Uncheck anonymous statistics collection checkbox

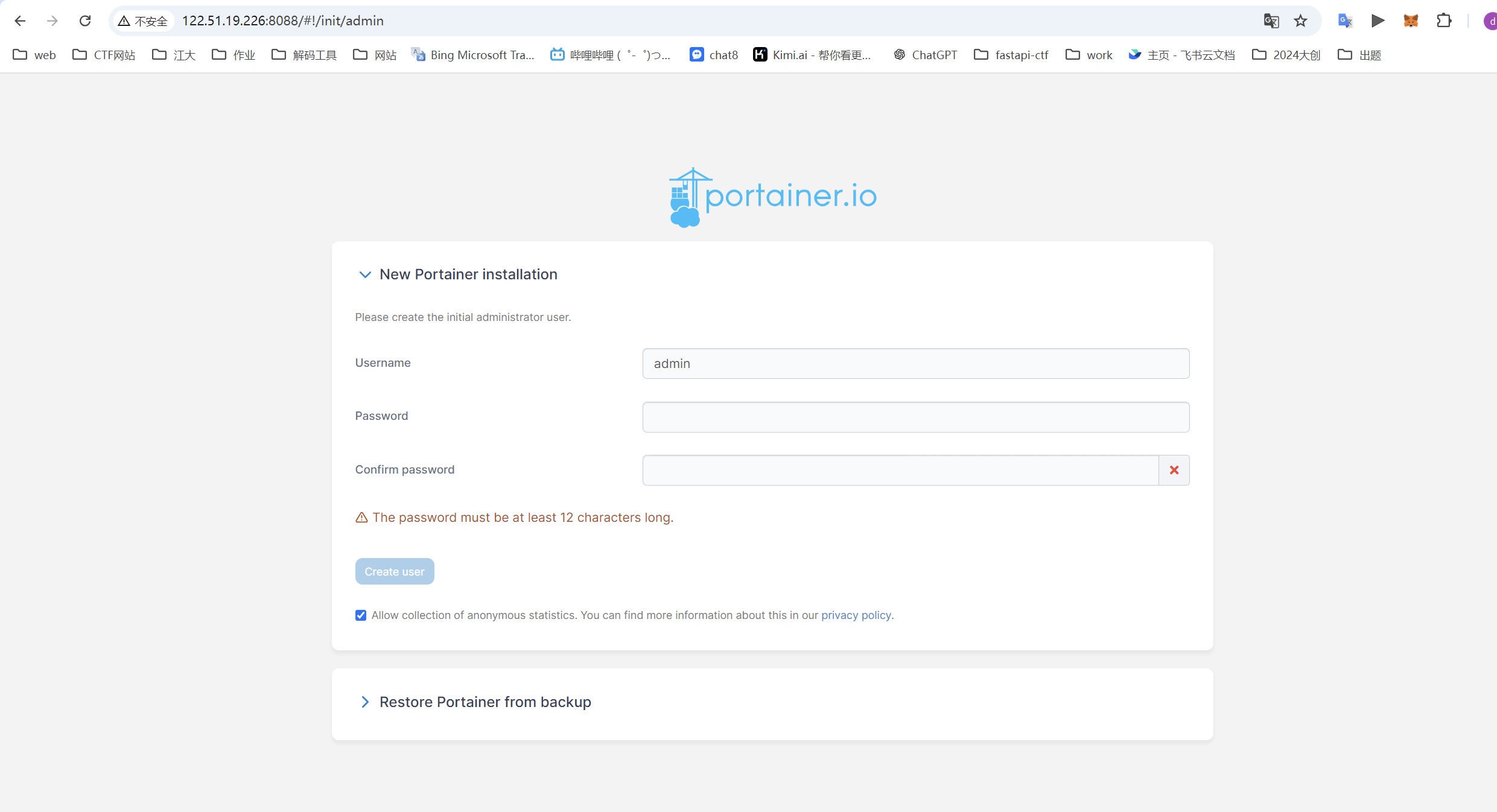click(x=361, y=615)
